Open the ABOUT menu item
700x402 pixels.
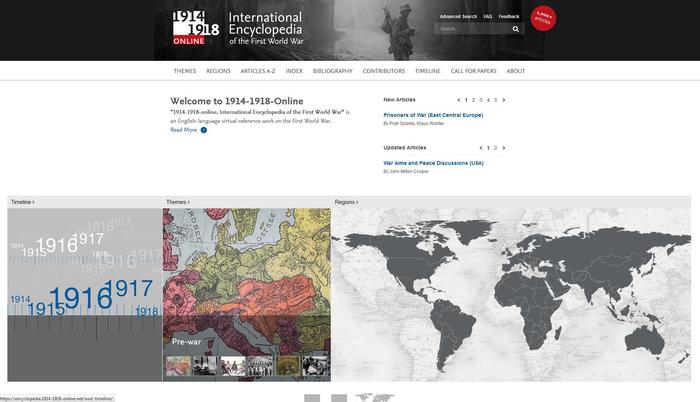click(x=516, y=71)
